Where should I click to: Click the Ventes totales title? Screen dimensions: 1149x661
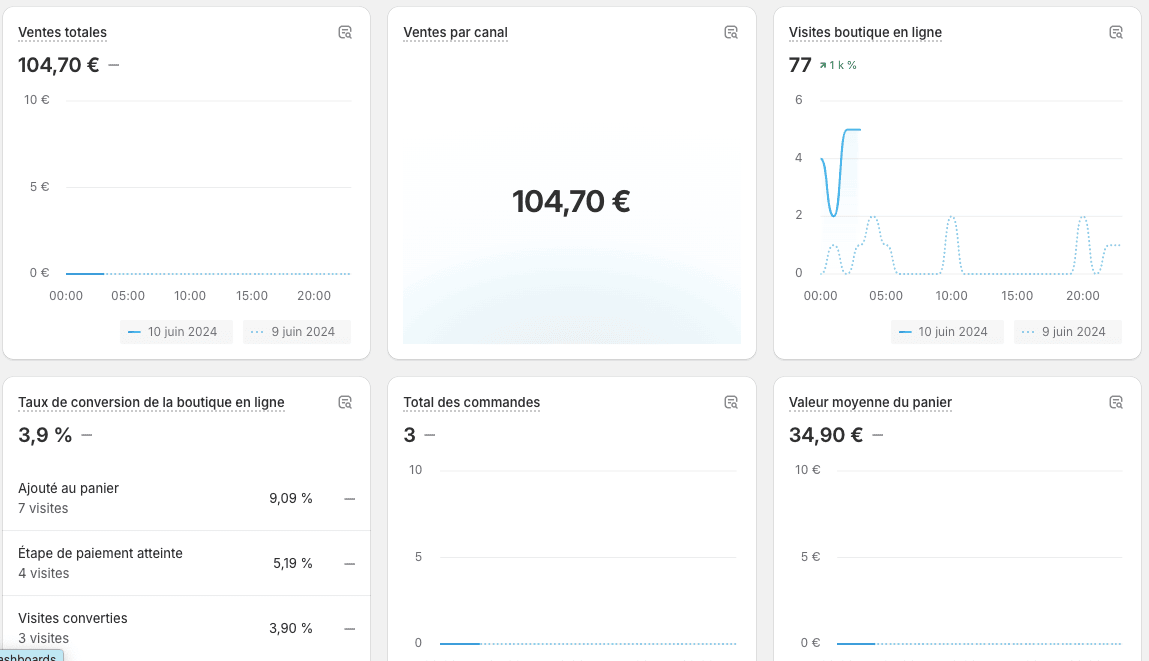[62, 32]
